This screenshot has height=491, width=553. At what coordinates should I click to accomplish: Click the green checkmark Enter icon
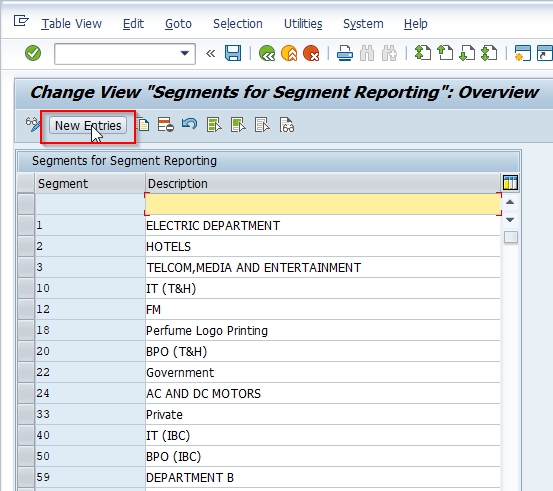33,53
